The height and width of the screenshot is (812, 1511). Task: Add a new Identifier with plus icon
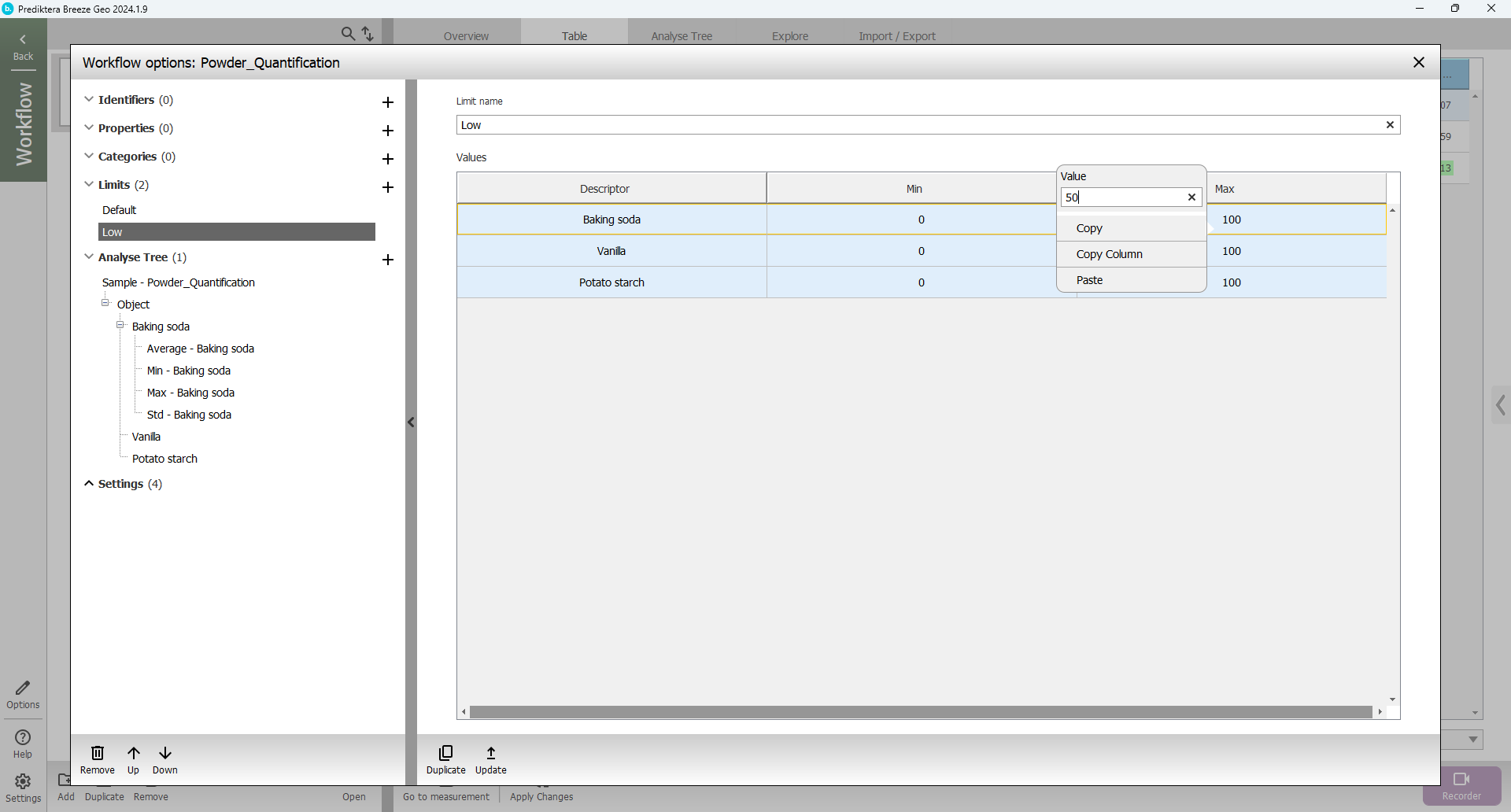pos(388,102)
